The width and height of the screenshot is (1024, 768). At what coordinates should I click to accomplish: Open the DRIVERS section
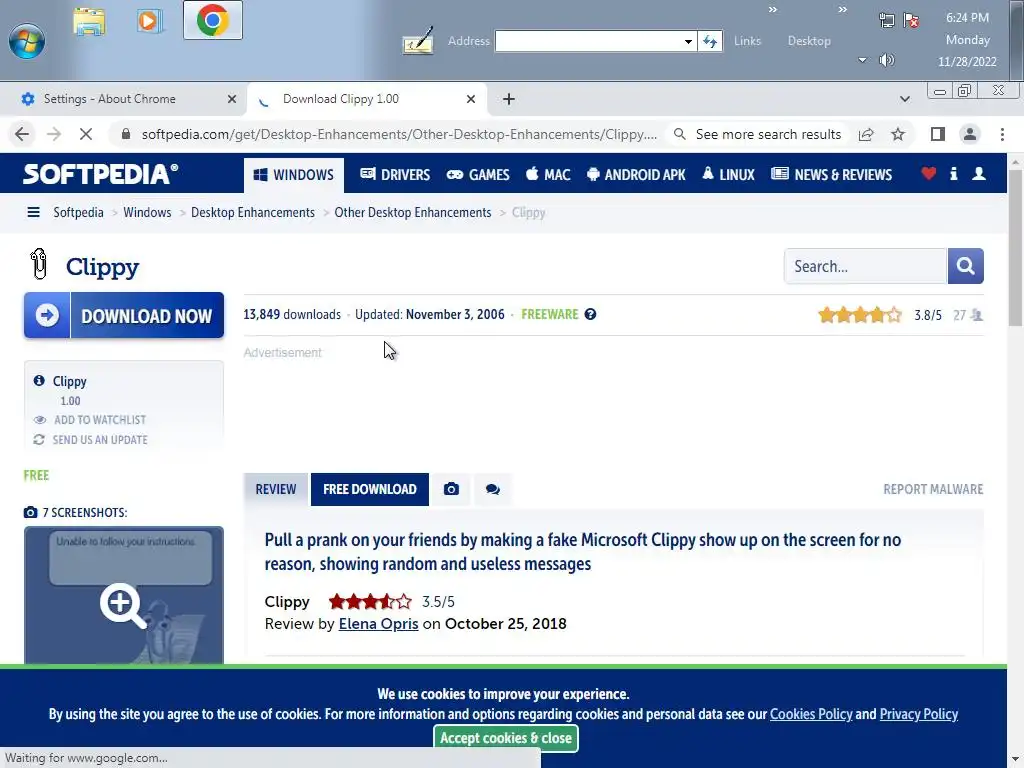[x=395, y=175]
